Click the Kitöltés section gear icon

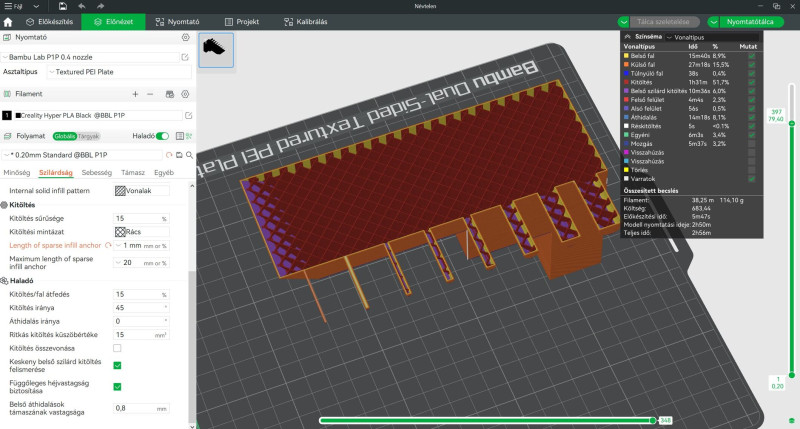click(x=4, y=205)
